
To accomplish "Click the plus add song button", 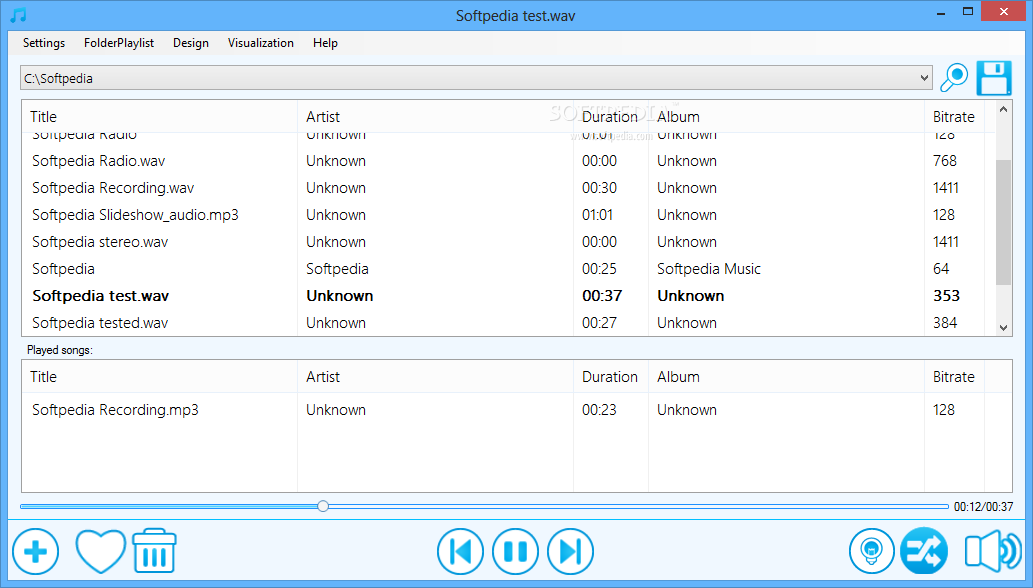I will [36, 551].
